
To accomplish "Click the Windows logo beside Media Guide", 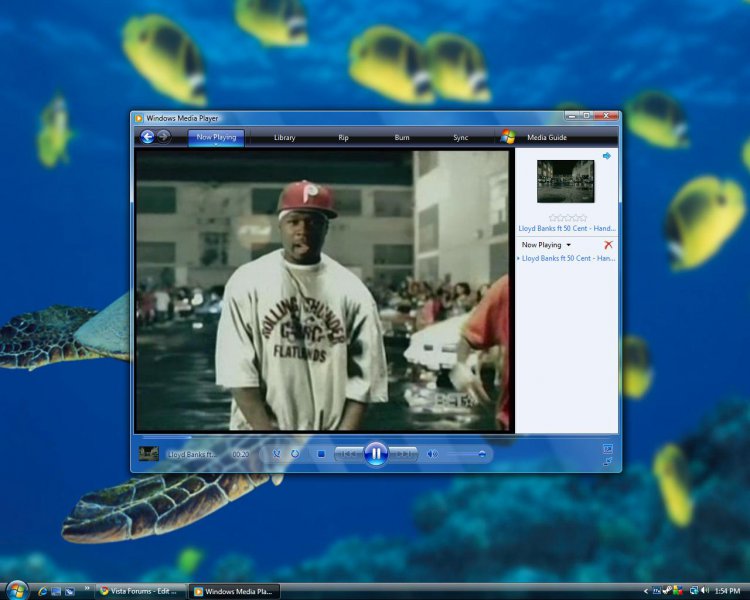I will 508,137.
